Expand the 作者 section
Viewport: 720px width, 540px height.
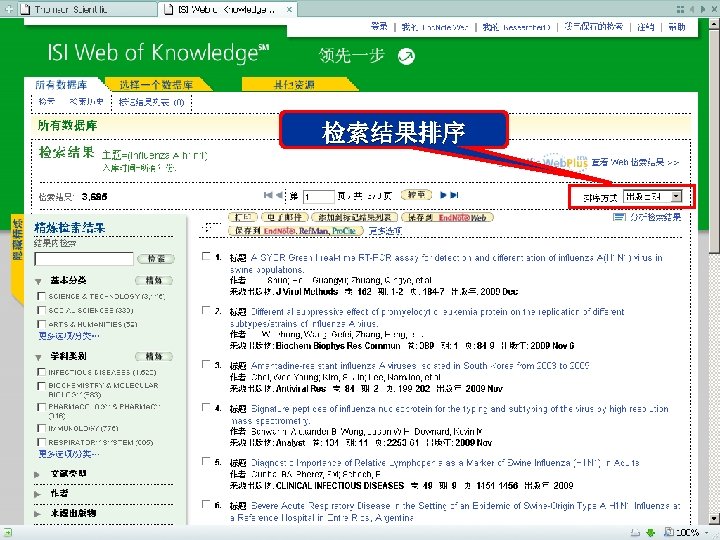37,494
